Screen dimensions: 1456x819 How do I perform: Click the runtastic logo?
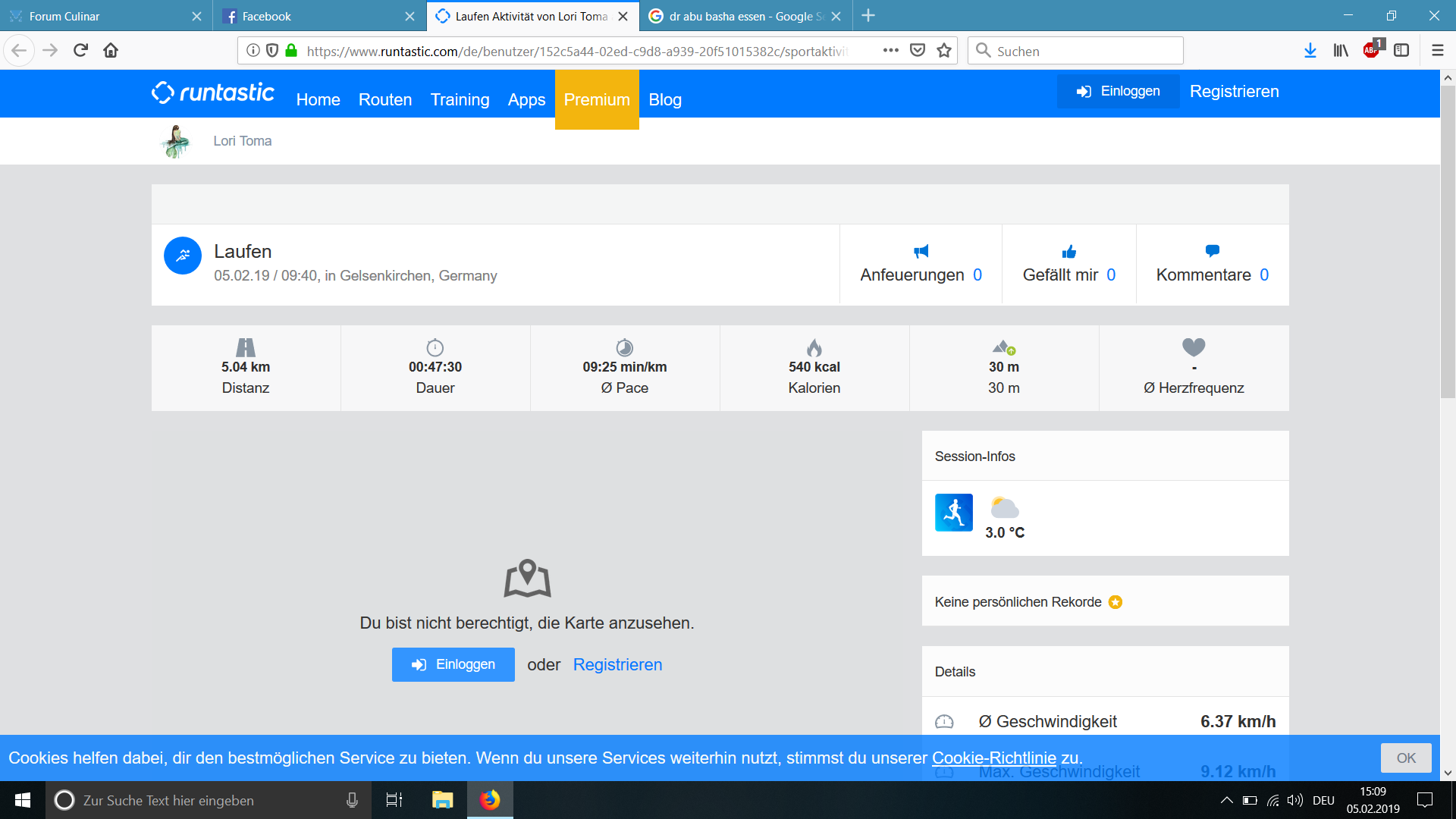pyautogui.click(x=213, y=93)
